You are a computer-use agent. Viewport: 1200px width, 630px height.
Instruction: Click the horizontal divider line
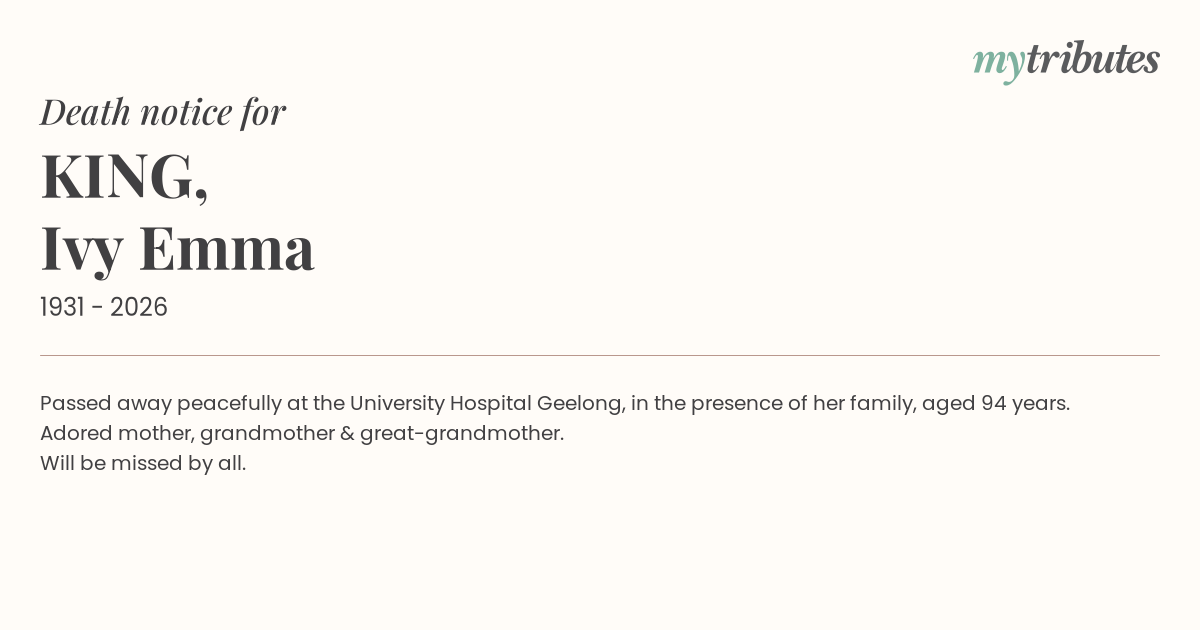[x=600, y=355]
